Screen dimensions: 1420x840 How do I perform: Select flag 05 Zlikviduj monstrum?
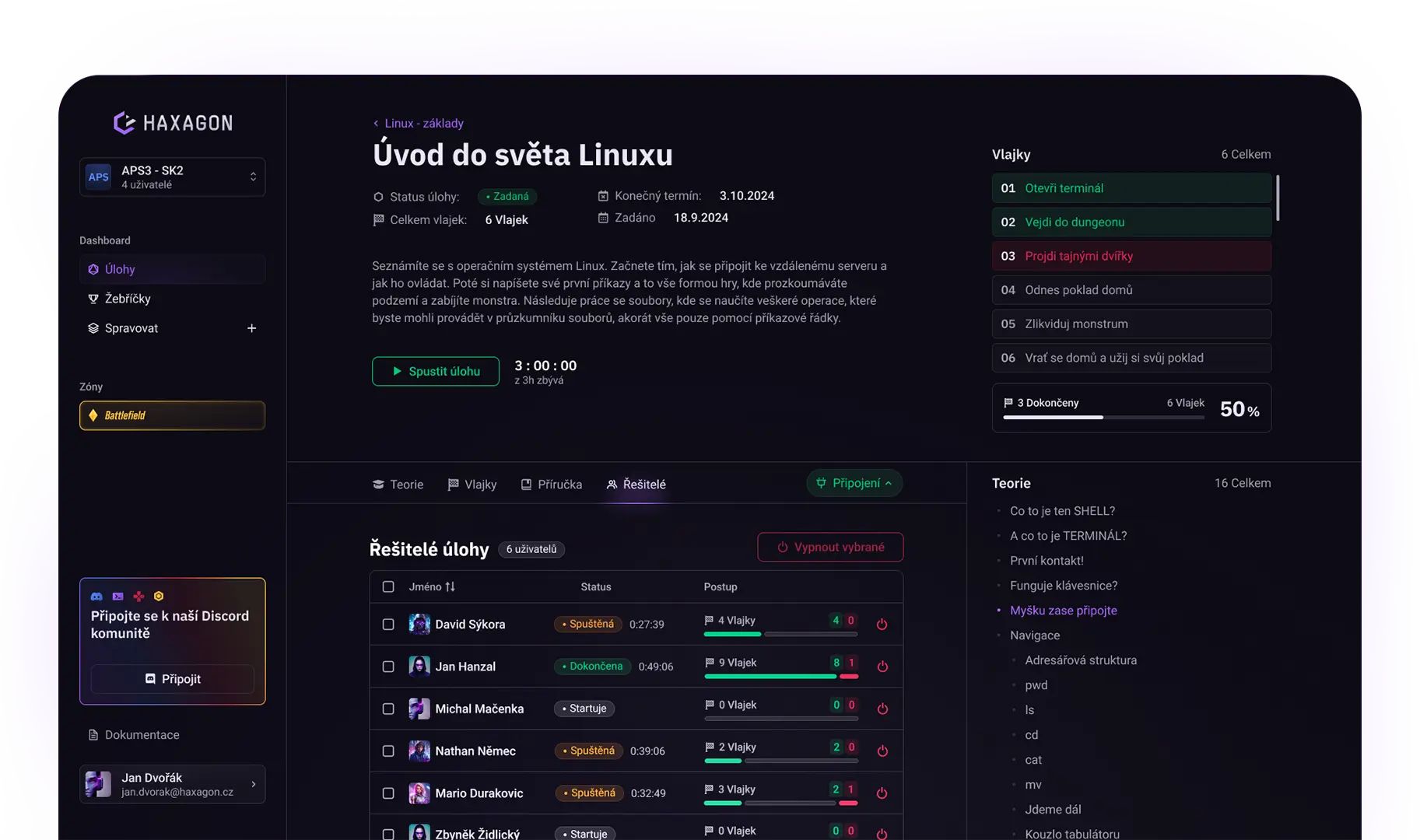pos(1131,324)
